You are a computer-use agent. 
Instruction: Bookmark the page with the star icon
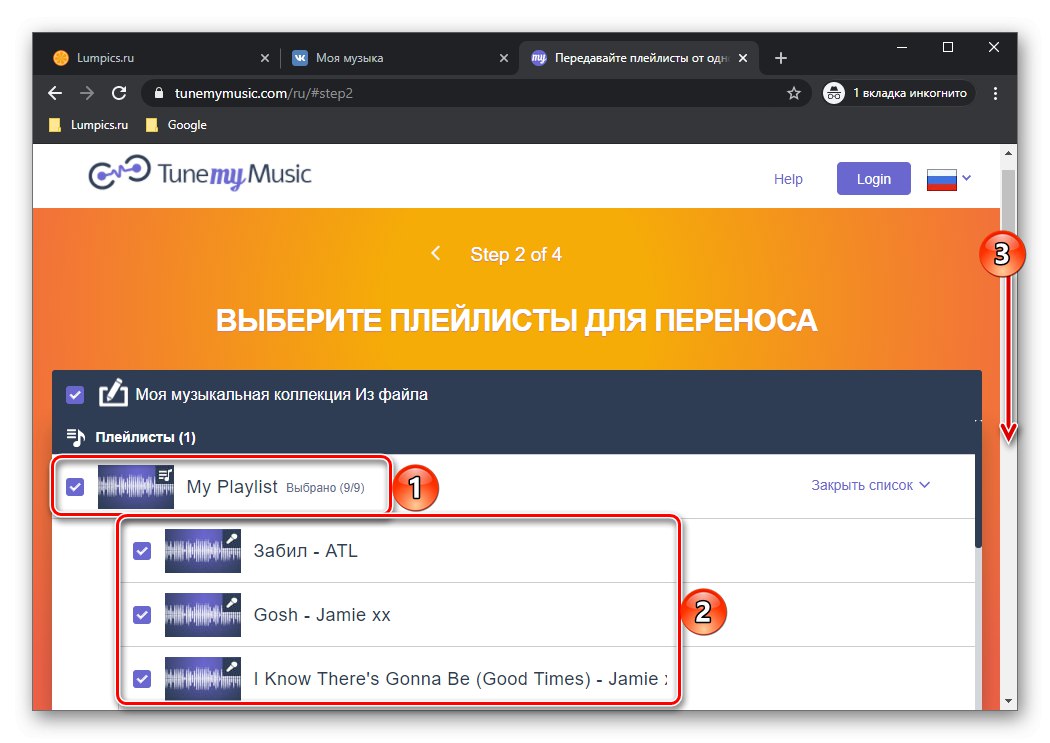pos(794,92)
